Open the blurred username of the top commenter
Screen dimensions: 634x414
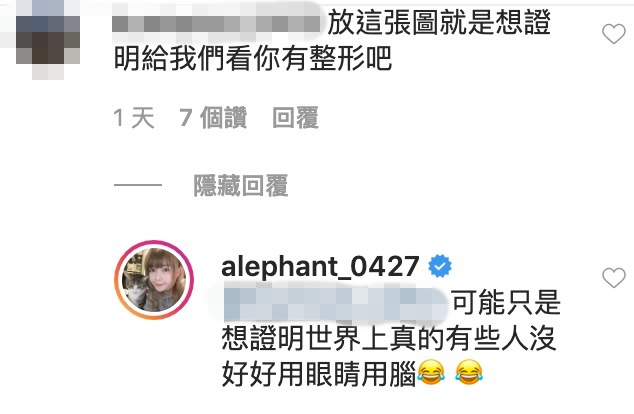coord(216,23)
